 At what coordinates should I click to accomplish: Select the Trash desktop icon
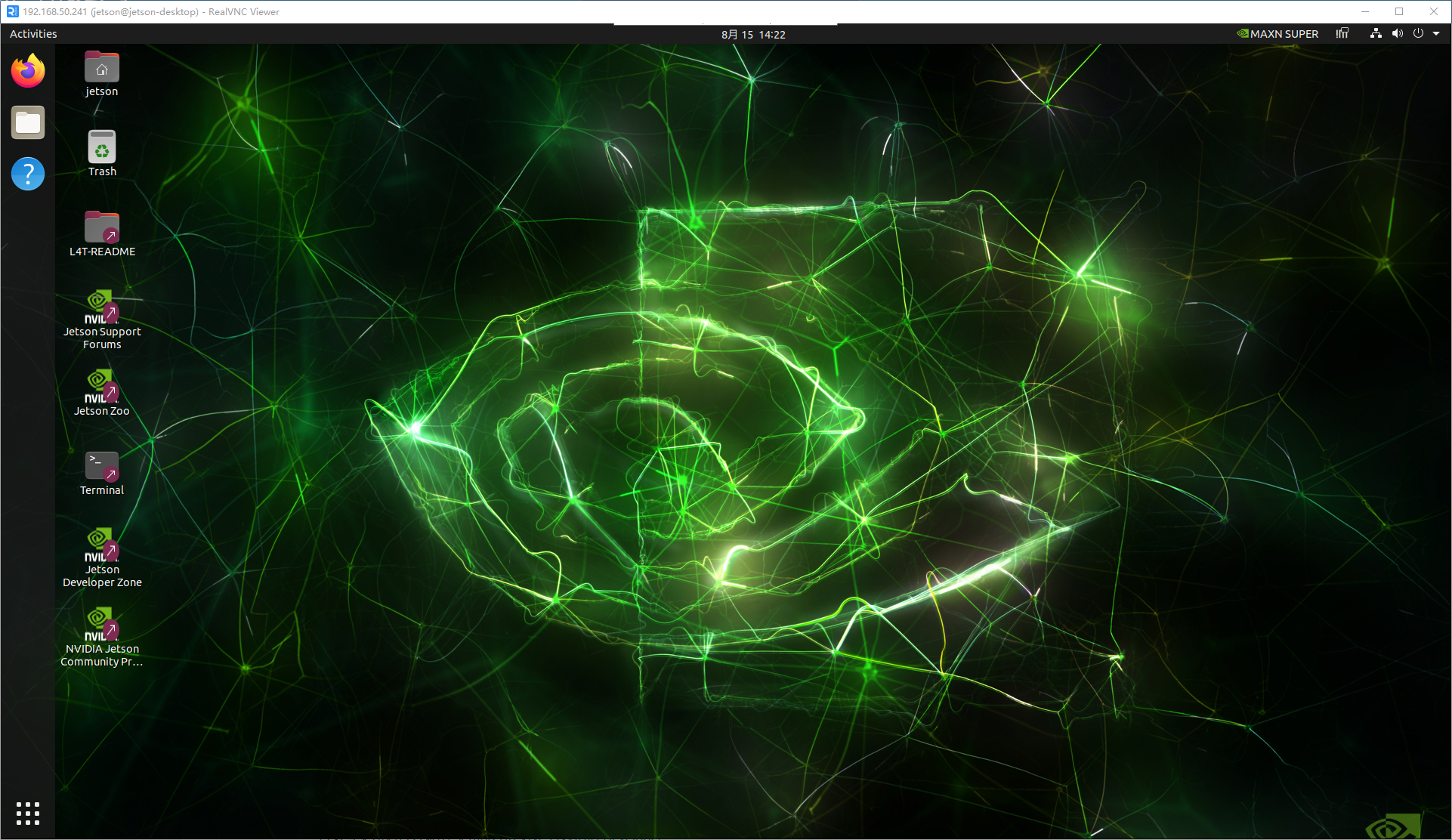pos(102,154)
